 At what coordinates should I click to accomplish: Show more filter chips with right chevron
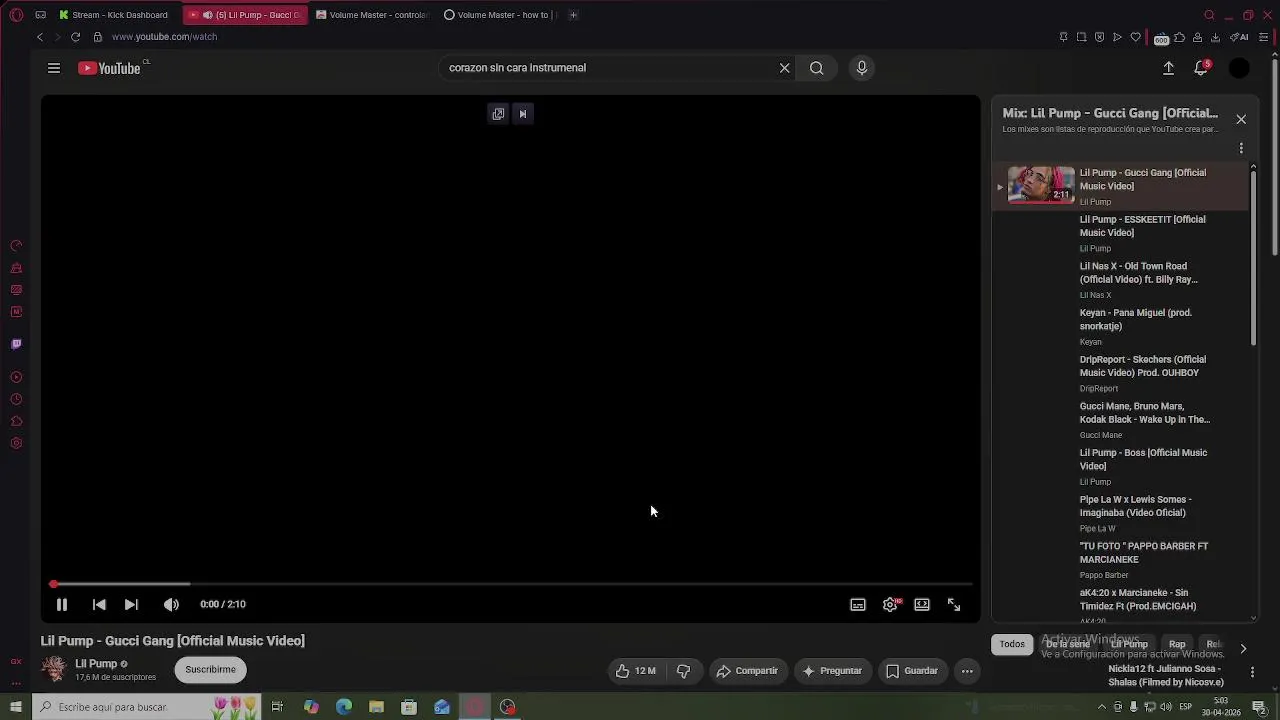(x=1243, y=648)
